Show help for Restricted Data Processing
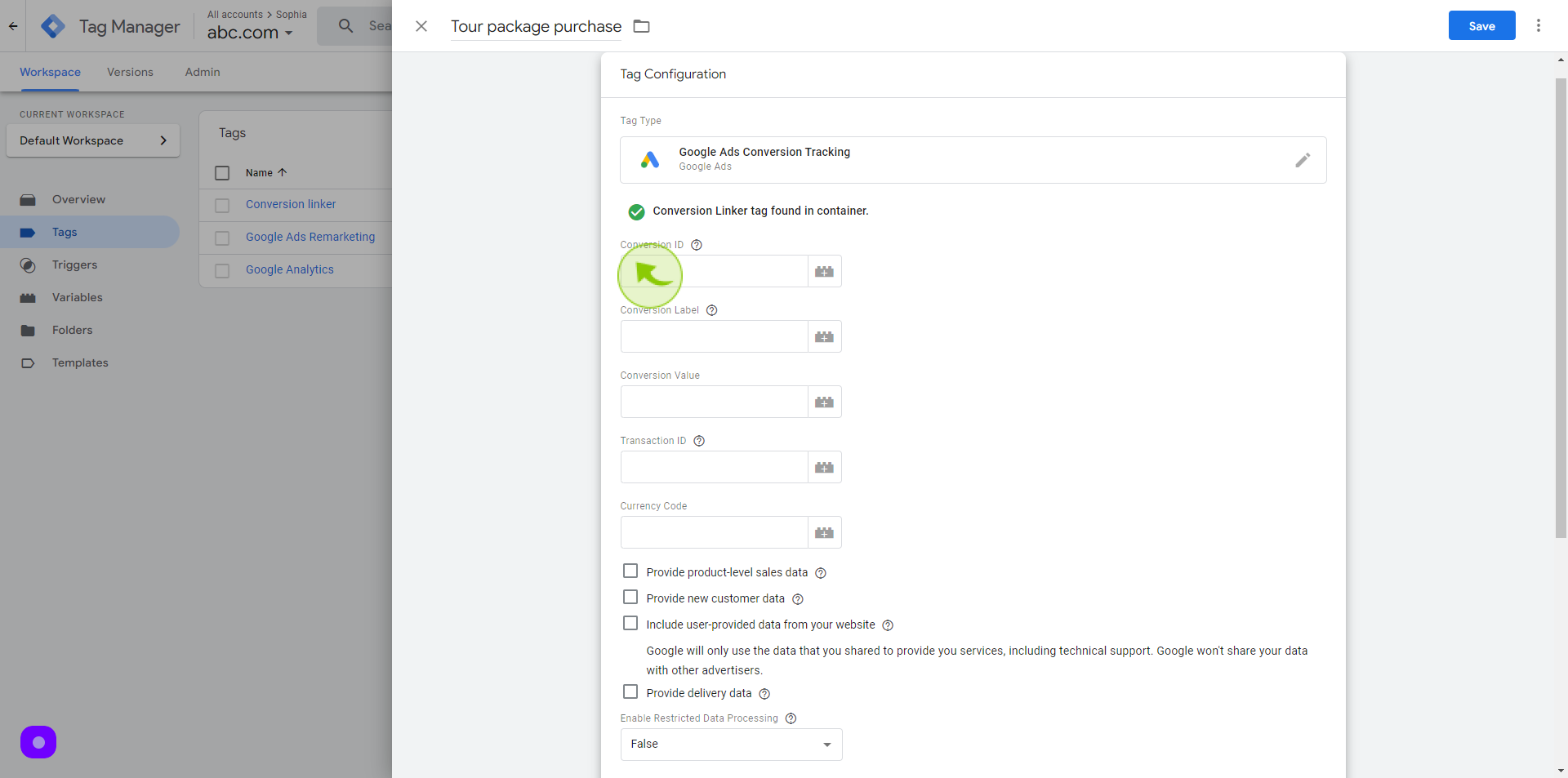This screenshot has height=778, width=1568. [791, 718]
